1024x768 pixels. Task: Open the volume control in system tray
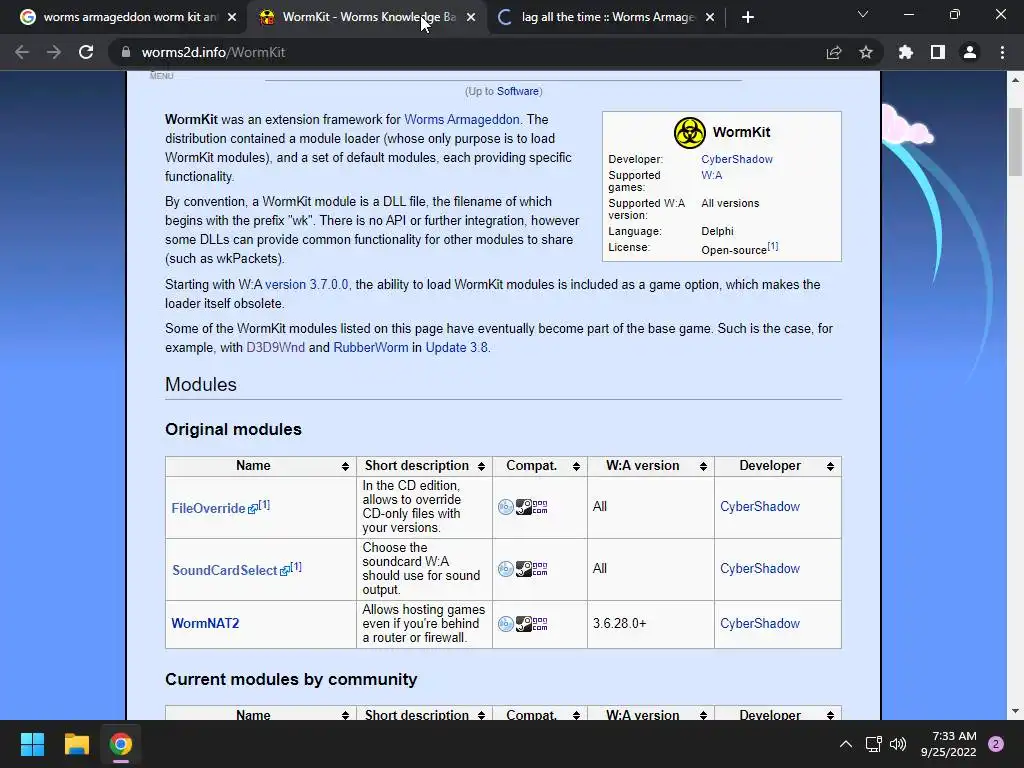pyautogui.click(x=898, y=744)
